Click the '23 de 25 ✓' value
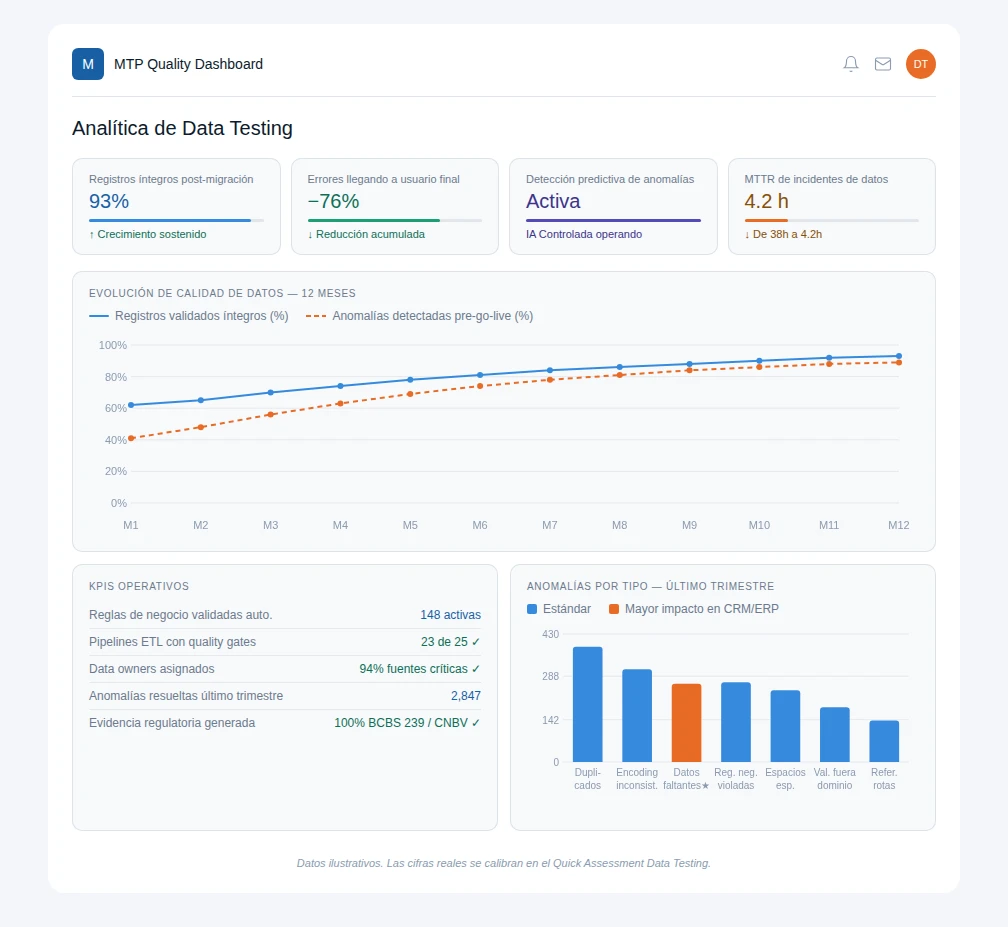 point(451,642)
